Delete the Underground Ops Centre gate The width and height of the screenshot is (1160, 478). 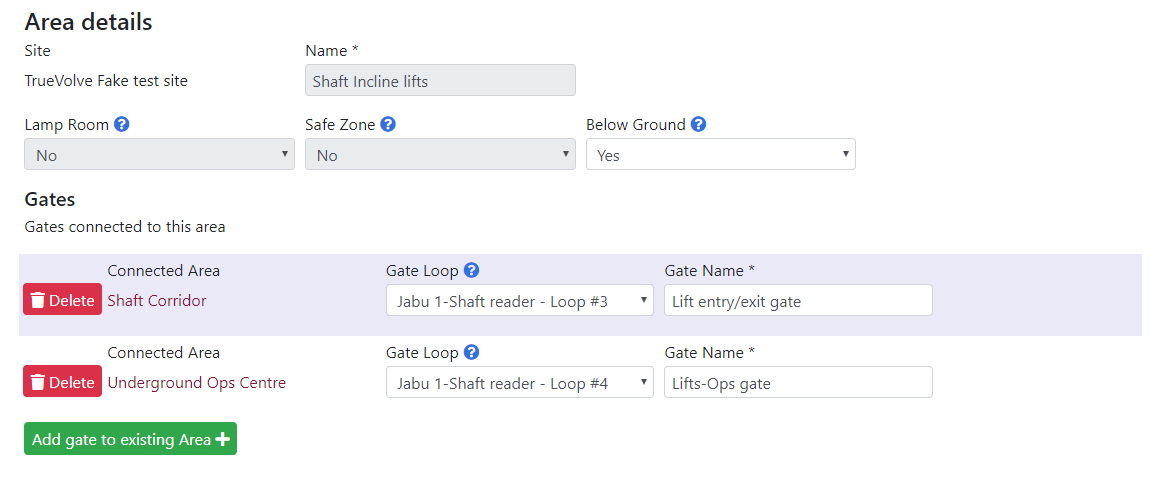(x=62, y=382)
